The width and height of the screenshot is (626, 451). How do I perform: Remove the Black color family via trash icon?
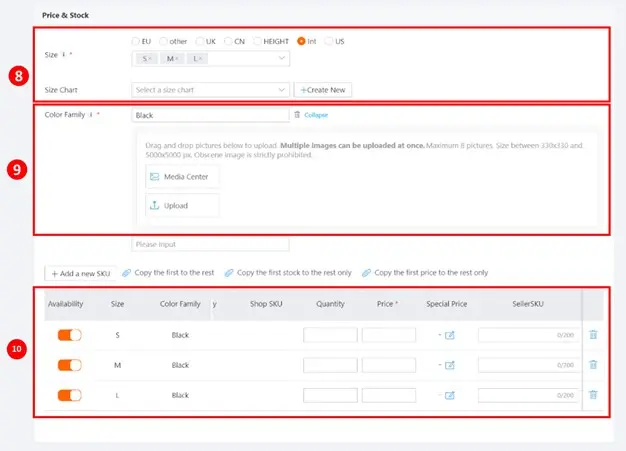[x=297, y=115]
